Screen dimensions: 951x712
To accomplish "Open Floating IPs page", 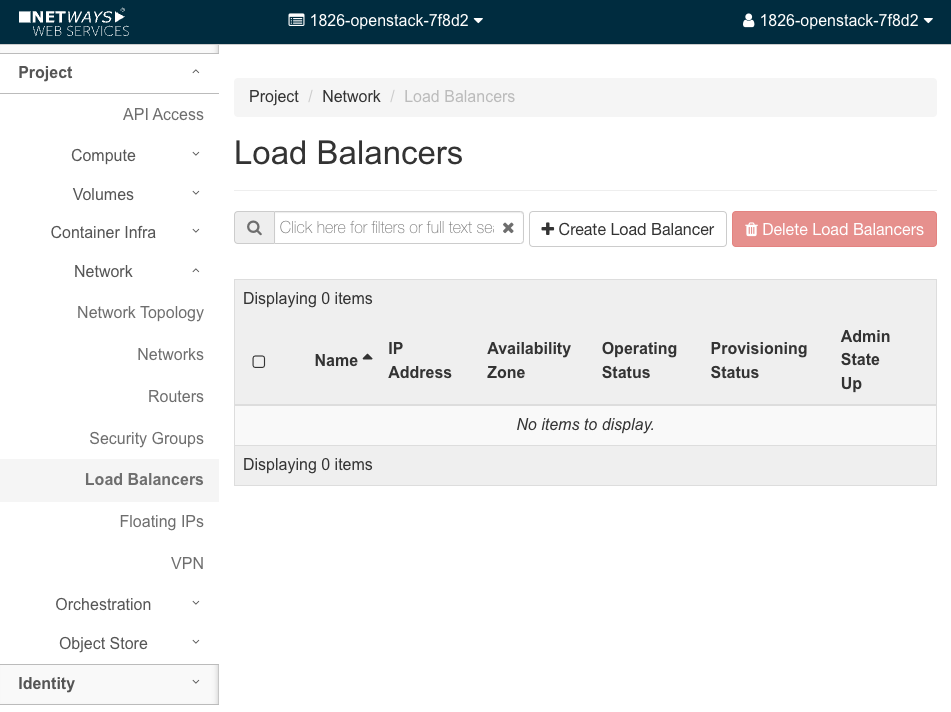I will [161, 522].
